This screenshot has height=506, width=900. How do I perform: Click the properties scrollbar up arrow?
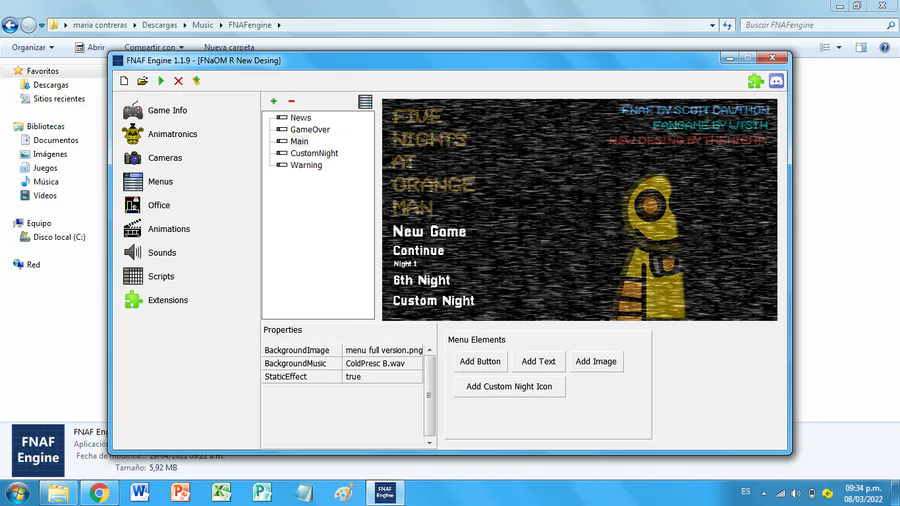tap(429, 350)
